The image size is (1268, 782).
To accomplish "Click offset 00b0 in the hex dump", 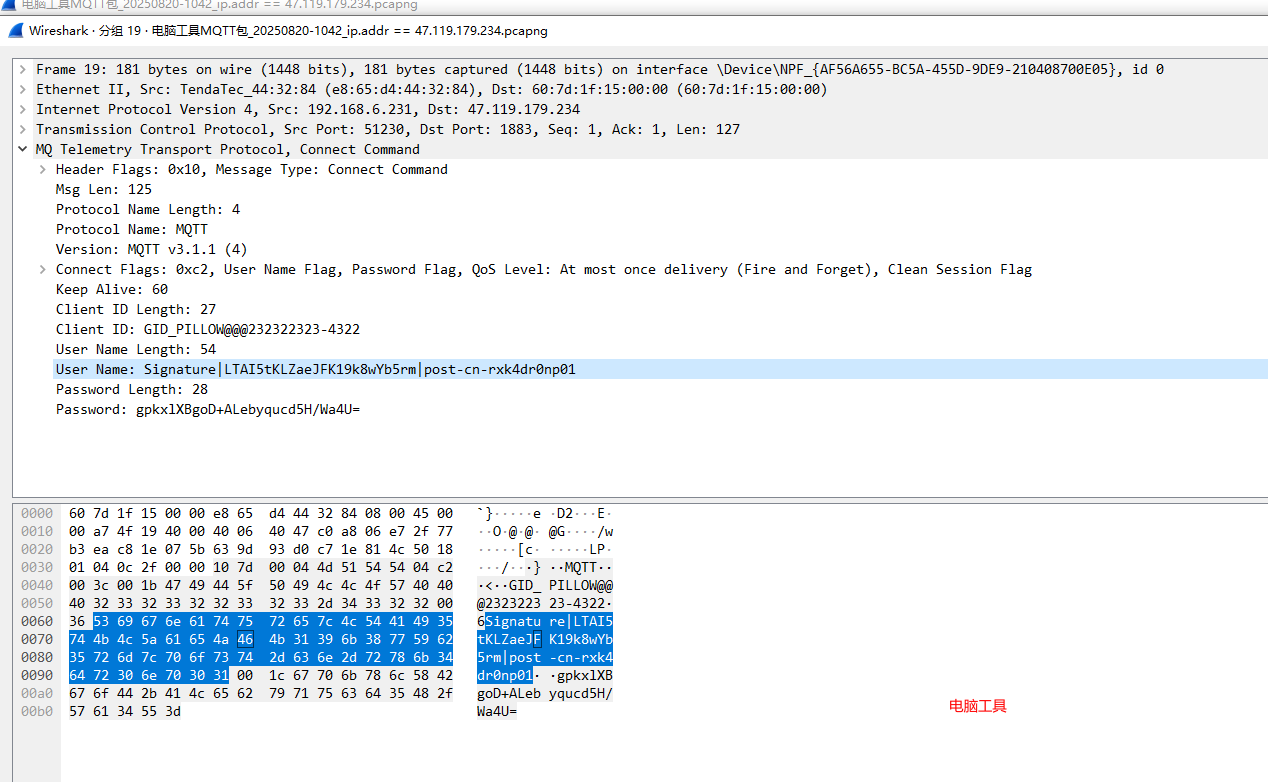I will 37,711.
